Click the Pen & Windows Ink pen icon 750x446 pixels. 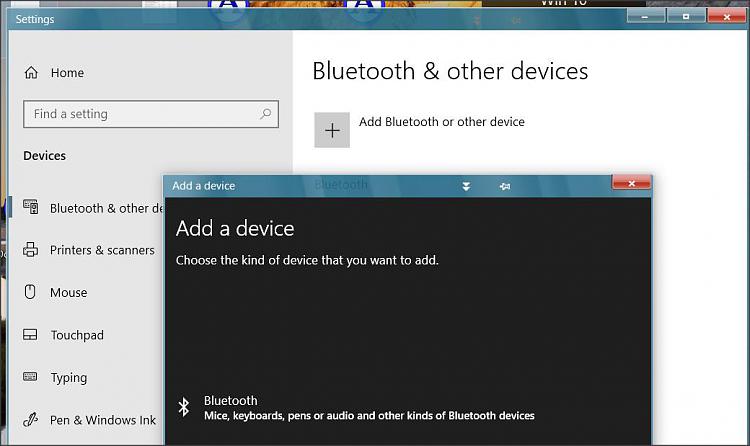tap(30, 420)
